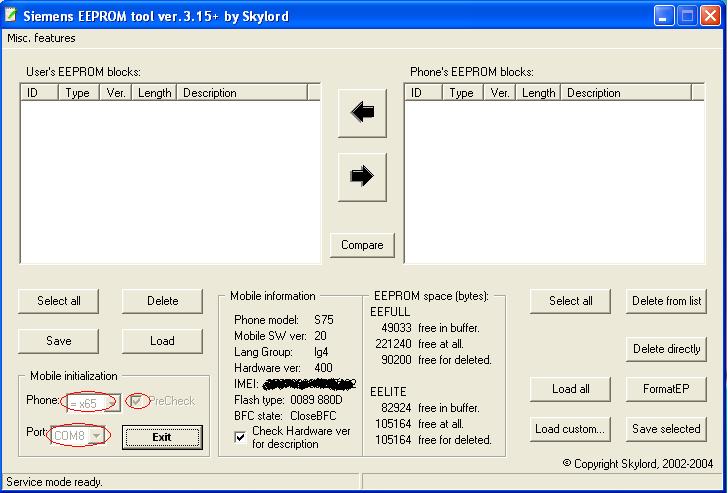The height and width of the screenshot is (493, 728).
Task: Click Select all under Phone's EEPROM blocks
Action: coord(571,301)
